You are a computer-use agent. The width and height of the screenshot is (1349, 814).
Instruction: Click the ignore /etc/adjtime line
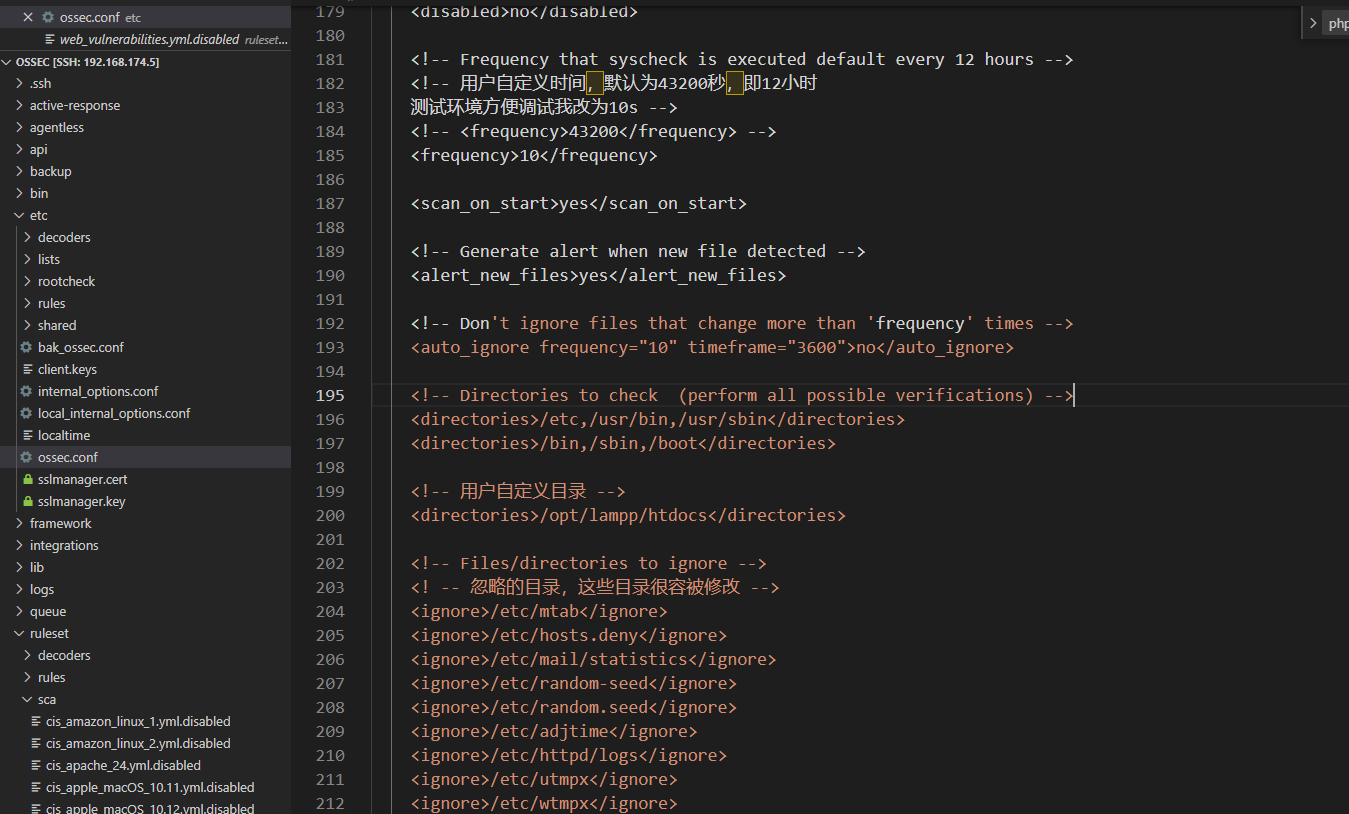point(553,731)
